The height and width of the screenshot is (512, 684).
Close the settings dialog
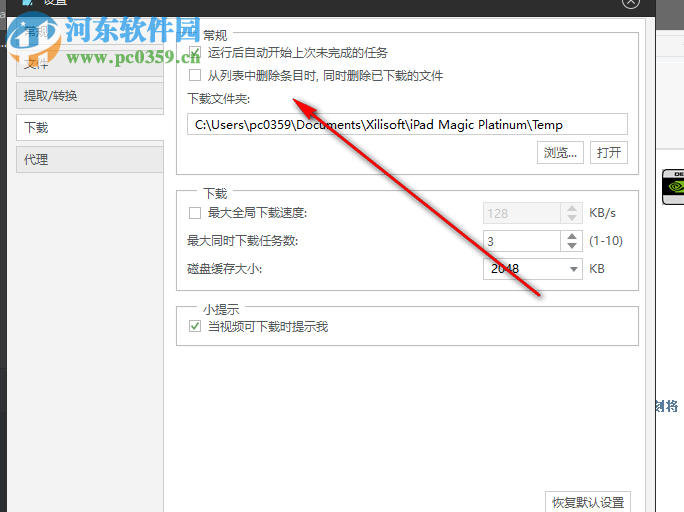[630, 2]
